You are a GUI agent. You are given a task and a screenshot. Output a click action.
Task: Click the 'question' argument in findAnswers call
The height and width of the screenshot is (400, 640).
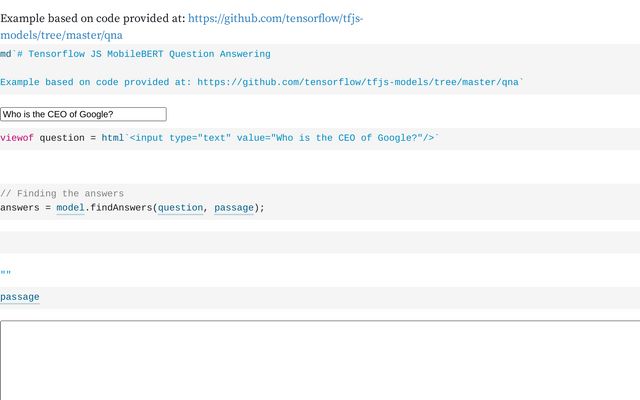[x=181, y=208]
